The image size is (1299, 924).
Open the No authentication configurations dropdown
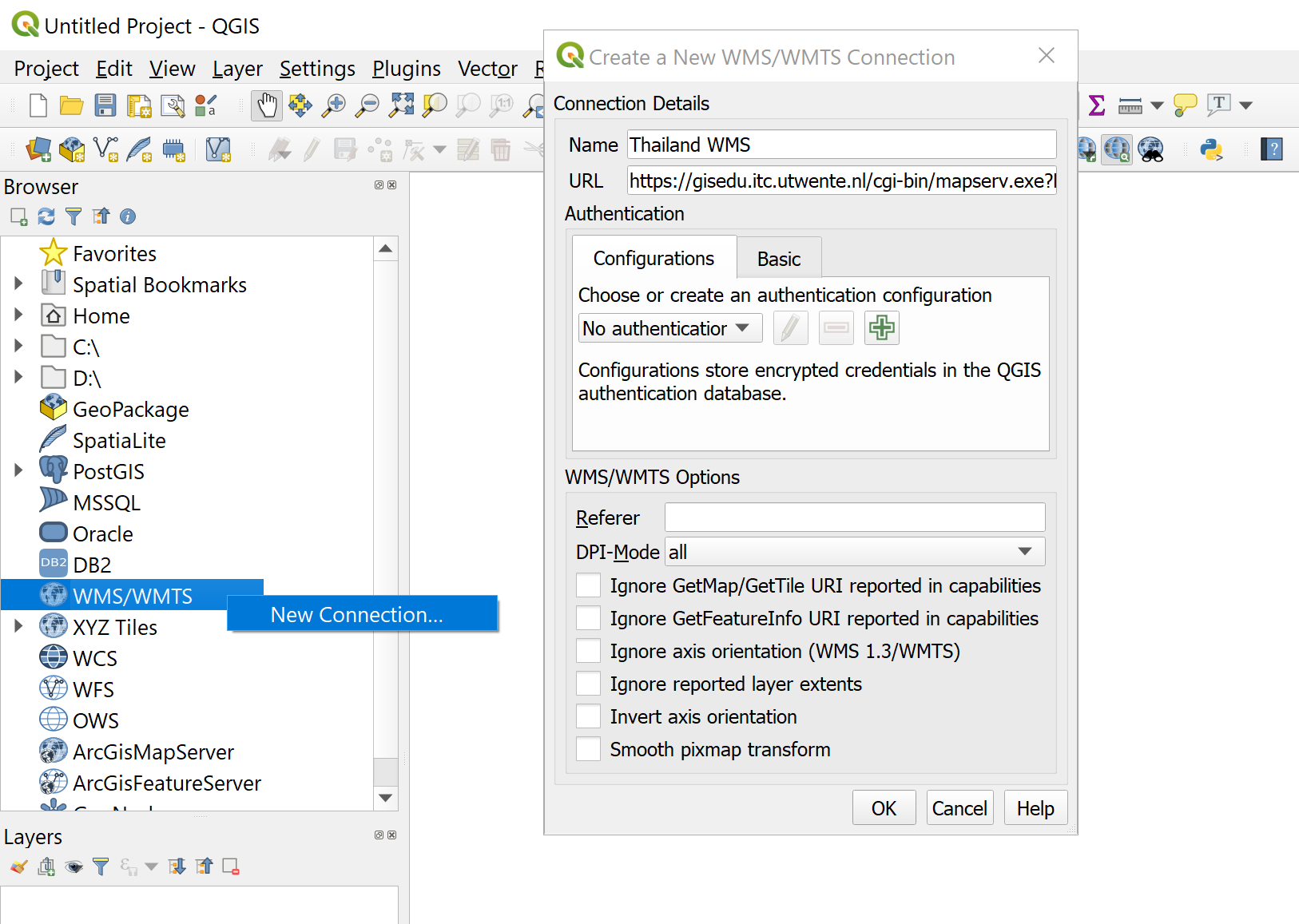tap(669, 327)
